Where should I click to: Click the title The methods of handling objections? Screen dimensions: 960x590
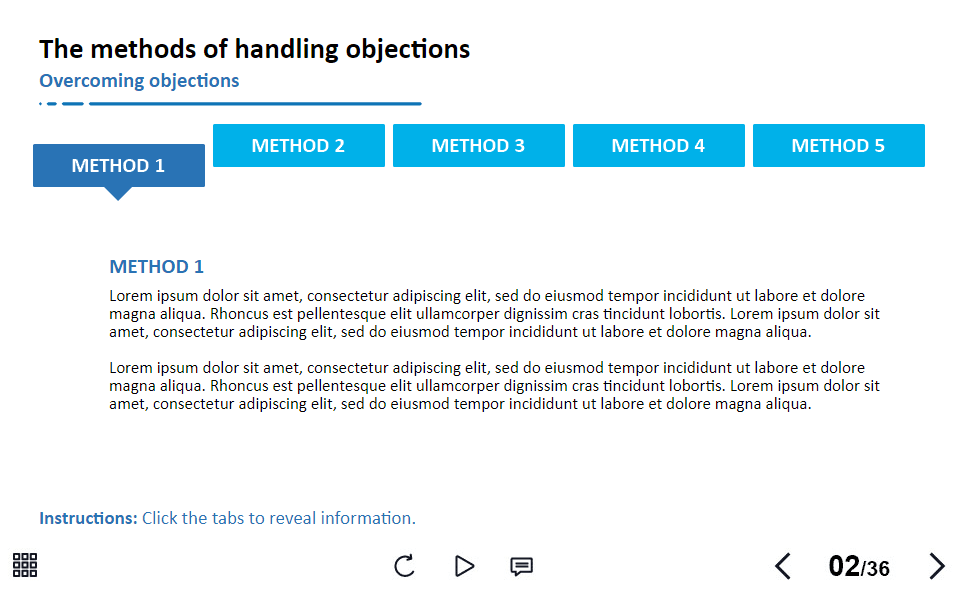point(255,50)
